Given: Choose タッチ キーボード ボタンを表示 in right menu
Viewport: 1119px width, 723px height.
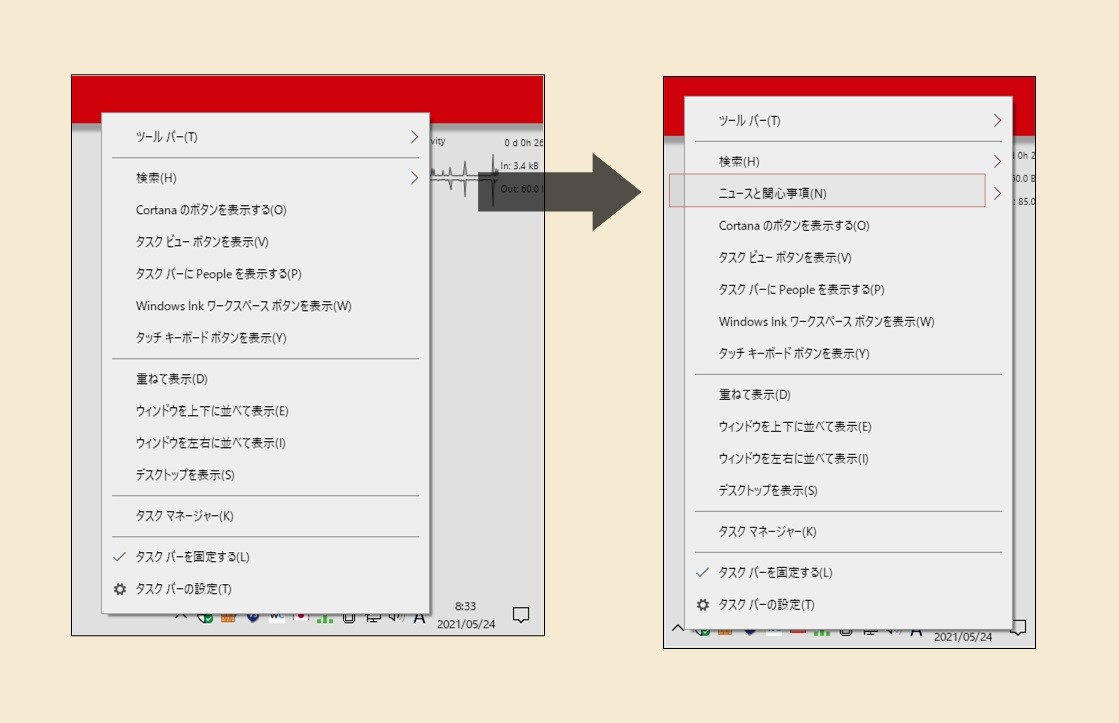Looking at the screenshot, I should coord(849,354).
